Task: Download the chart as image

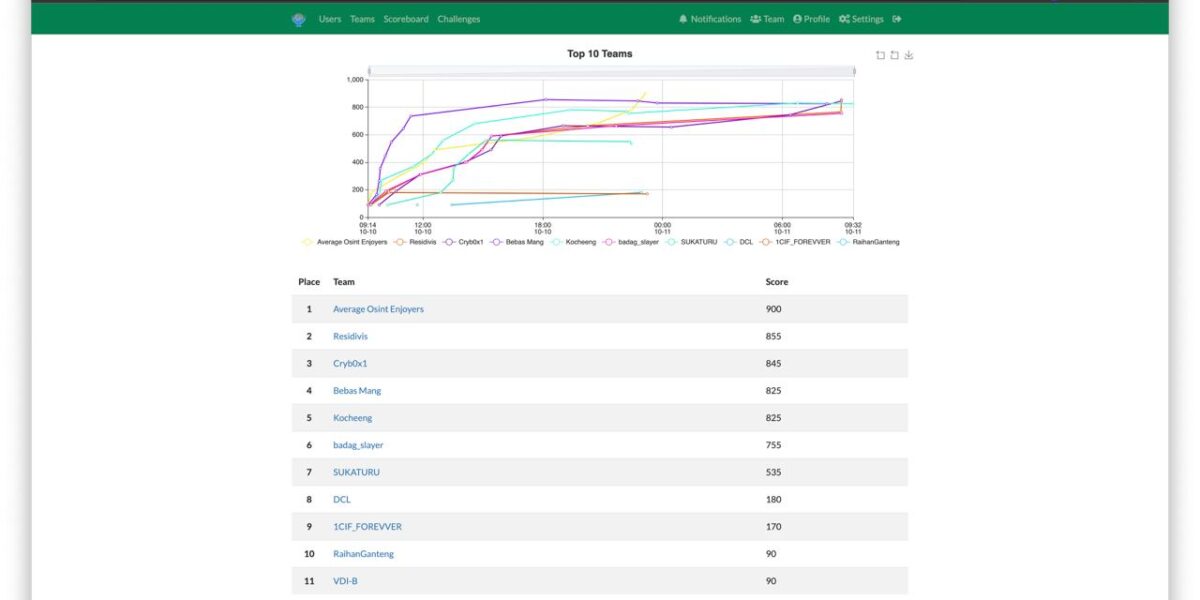Action: (909, 56)
